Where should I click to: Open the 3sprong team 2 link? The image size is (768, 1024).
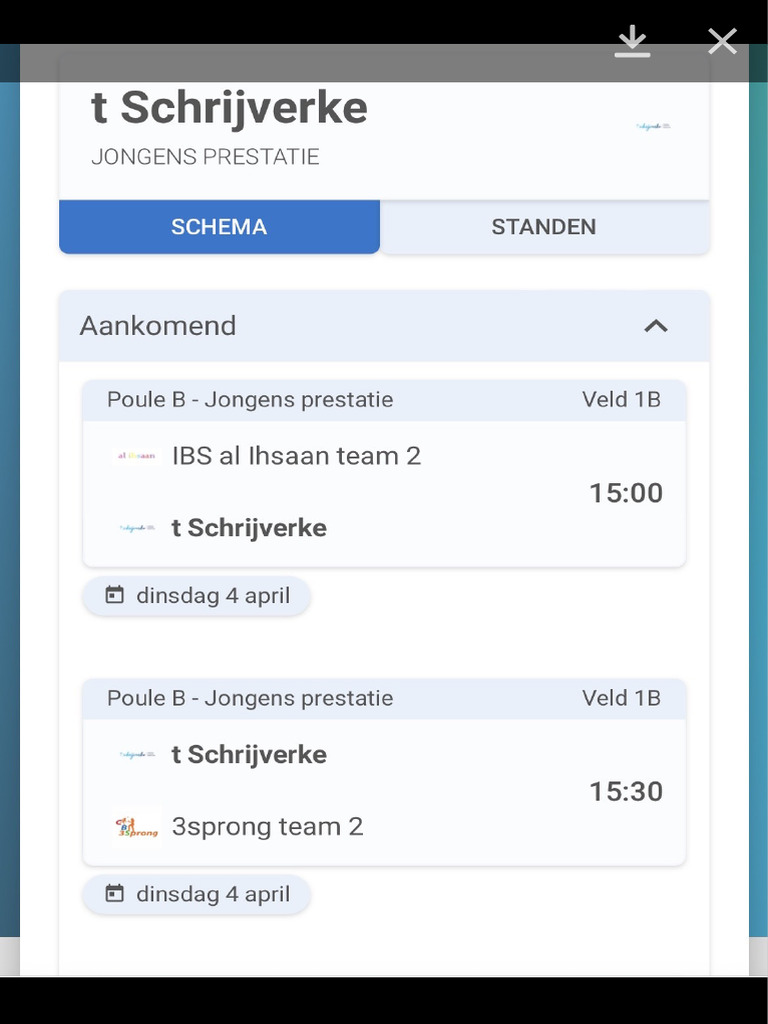267,827
